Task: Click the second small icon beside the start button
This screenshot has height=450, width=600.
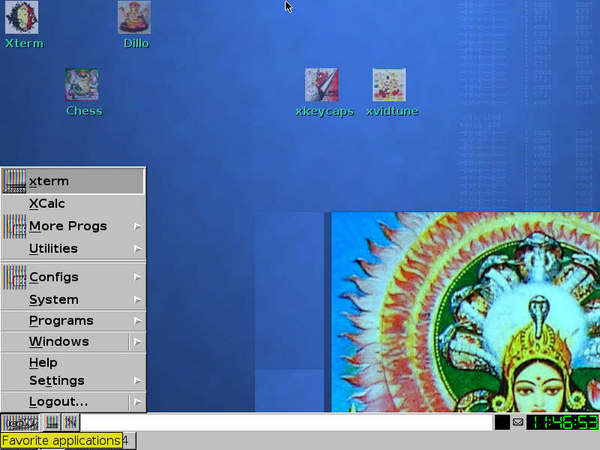Action: point(71,423)
